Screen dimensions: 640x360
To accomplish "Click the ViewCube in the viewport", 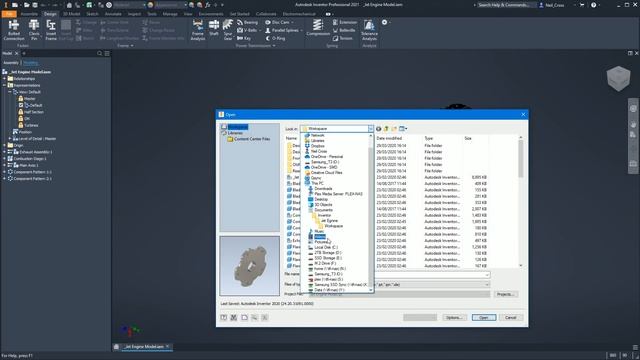I will coord(618,78).
